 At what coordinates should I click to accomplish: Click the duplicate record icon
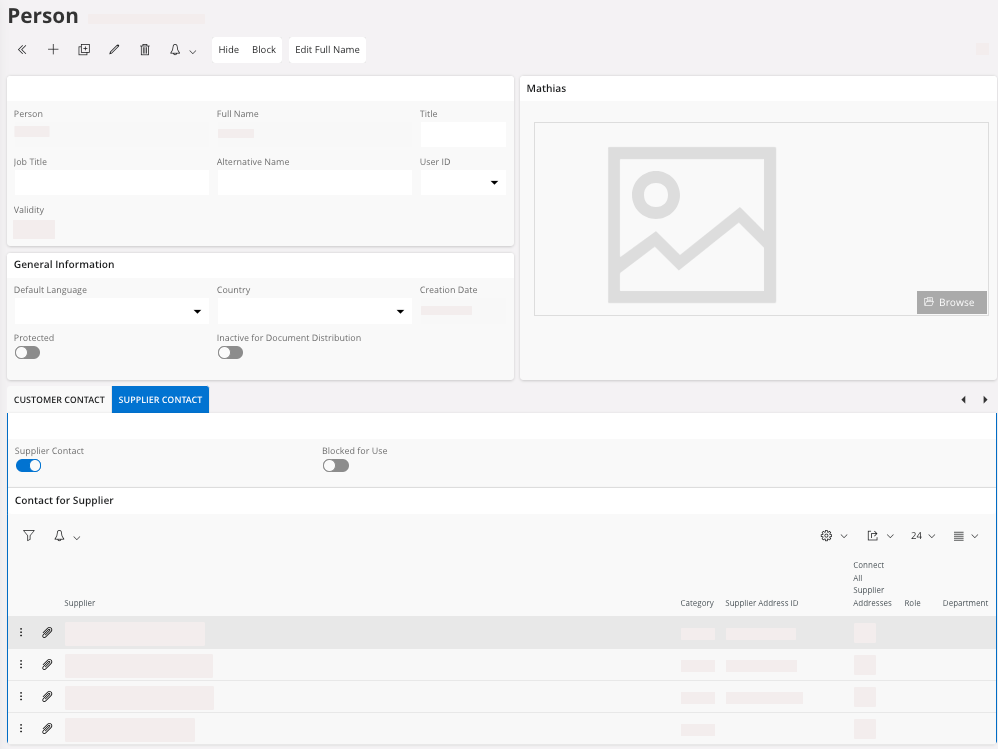pos(84,50)
